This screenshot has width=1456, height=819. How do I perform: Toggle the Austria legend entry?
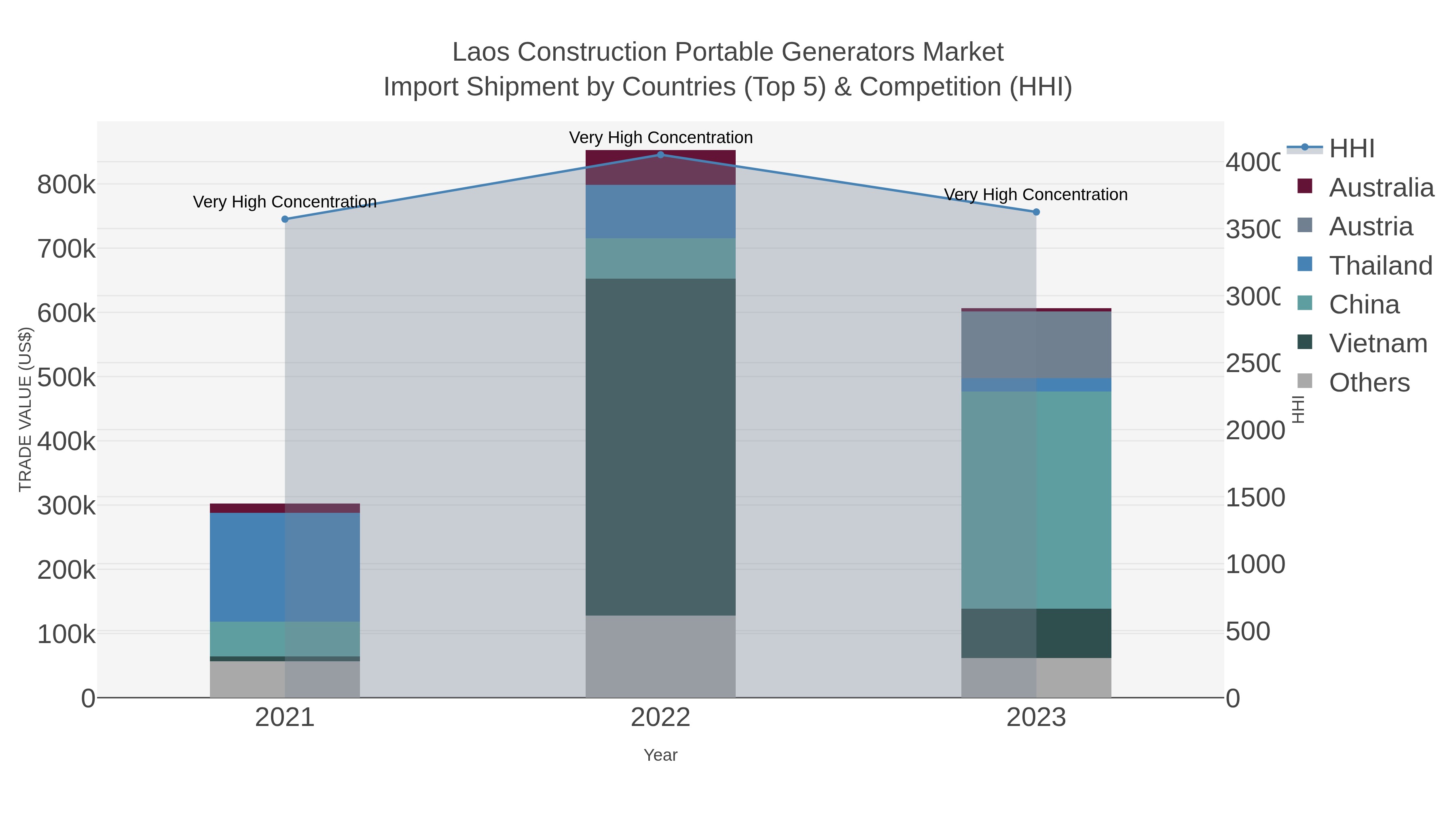click(x=1355, y=226)
